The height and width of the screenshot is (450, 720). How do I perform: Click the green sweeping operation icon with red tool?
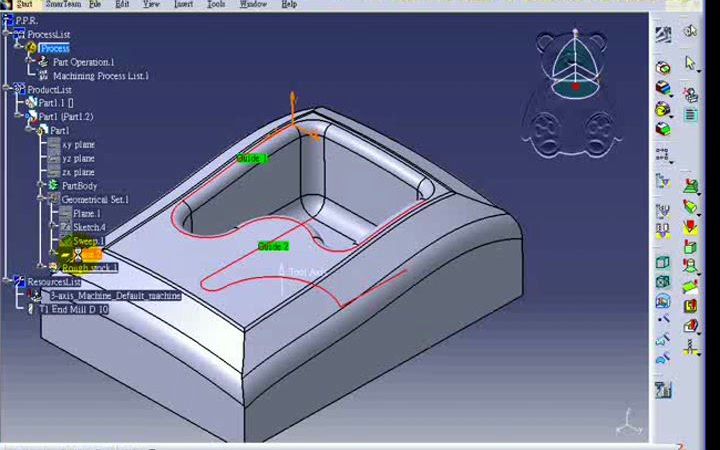tap(690, 186)
